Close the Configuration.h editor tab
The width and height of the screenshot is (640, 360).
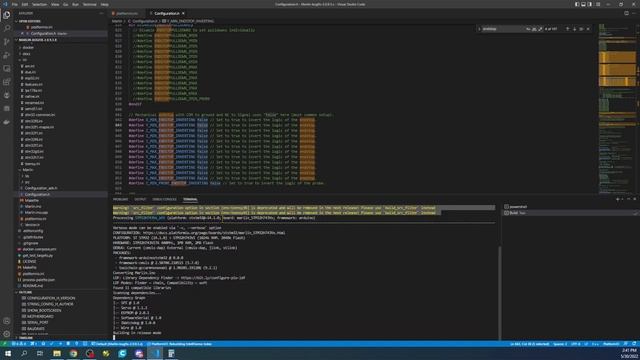(x=183, y=13)
